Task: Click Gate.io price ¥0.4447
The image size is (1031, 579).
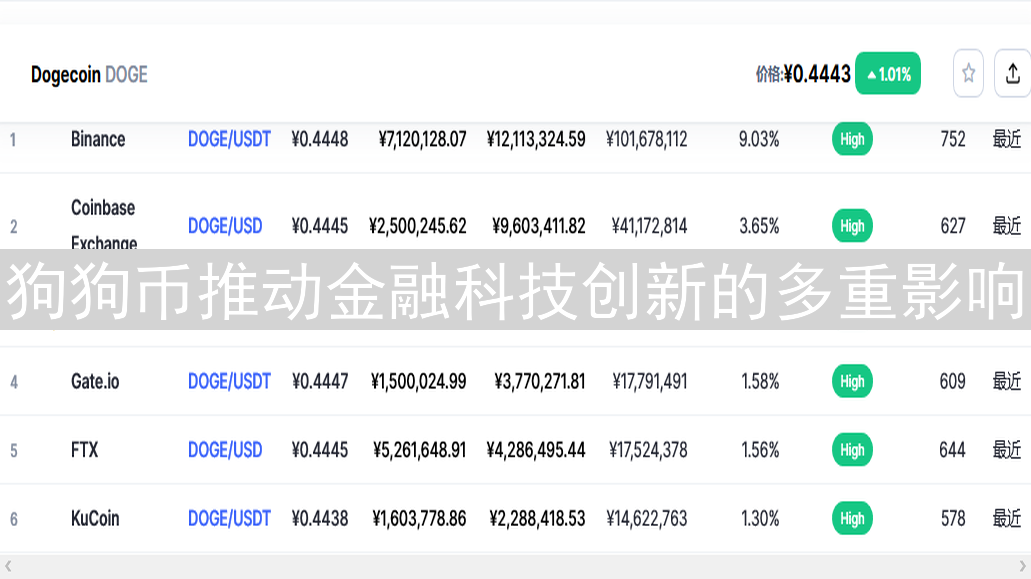Action: (x=320, y=381)
